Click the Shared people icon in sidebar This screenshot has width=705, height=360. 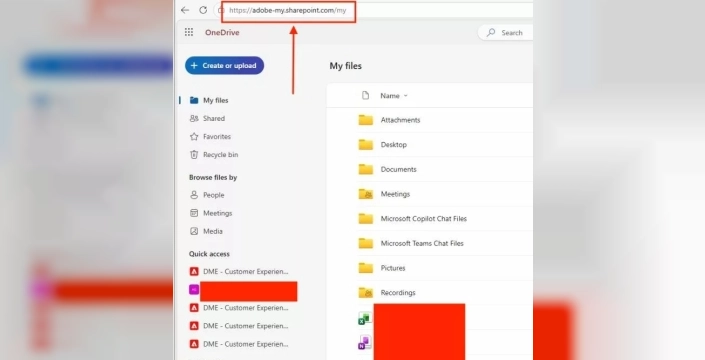tap(194, 118)
